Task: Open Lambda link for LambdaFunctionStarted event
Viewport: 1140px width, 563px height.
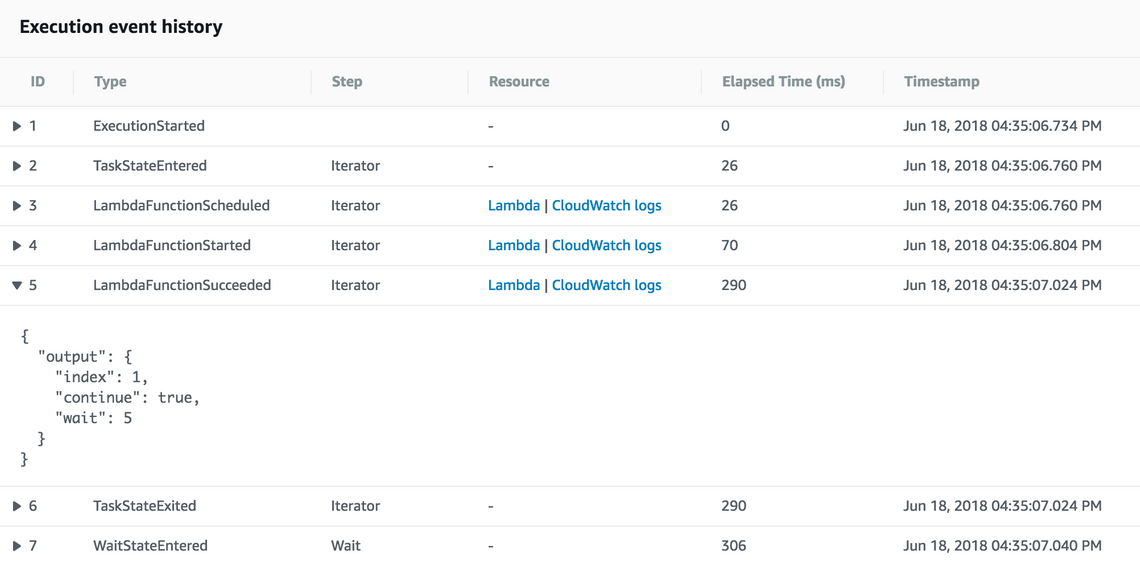Action: click(513, 246)
